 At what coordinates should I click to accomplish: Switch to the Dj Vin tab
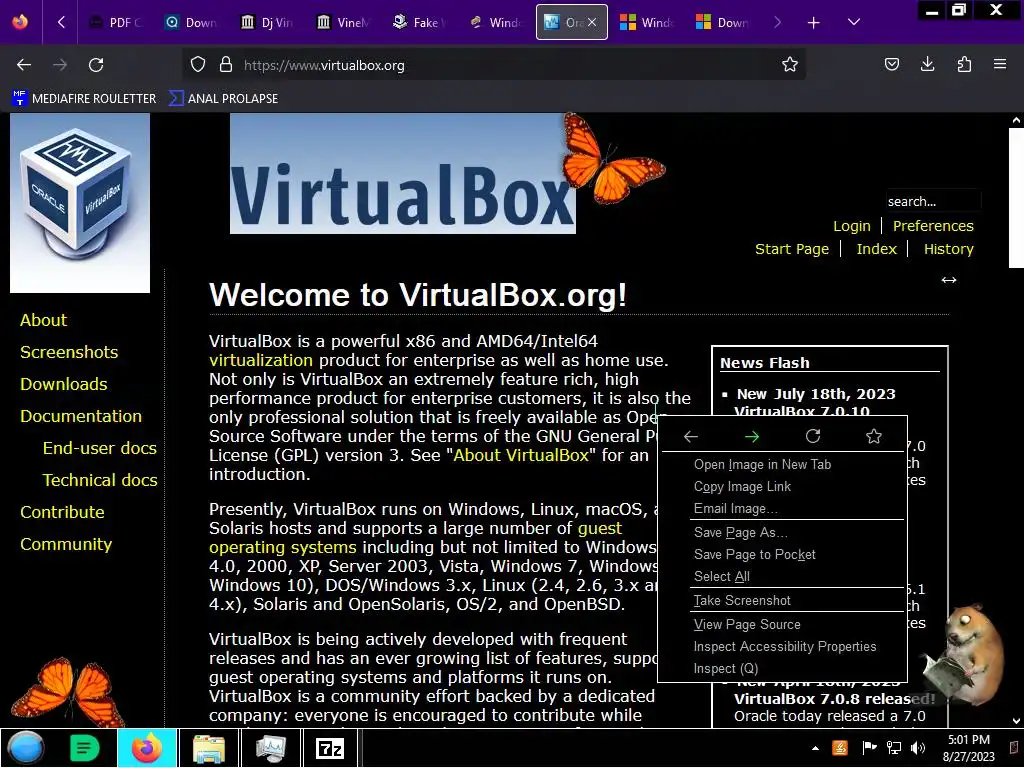267,22
